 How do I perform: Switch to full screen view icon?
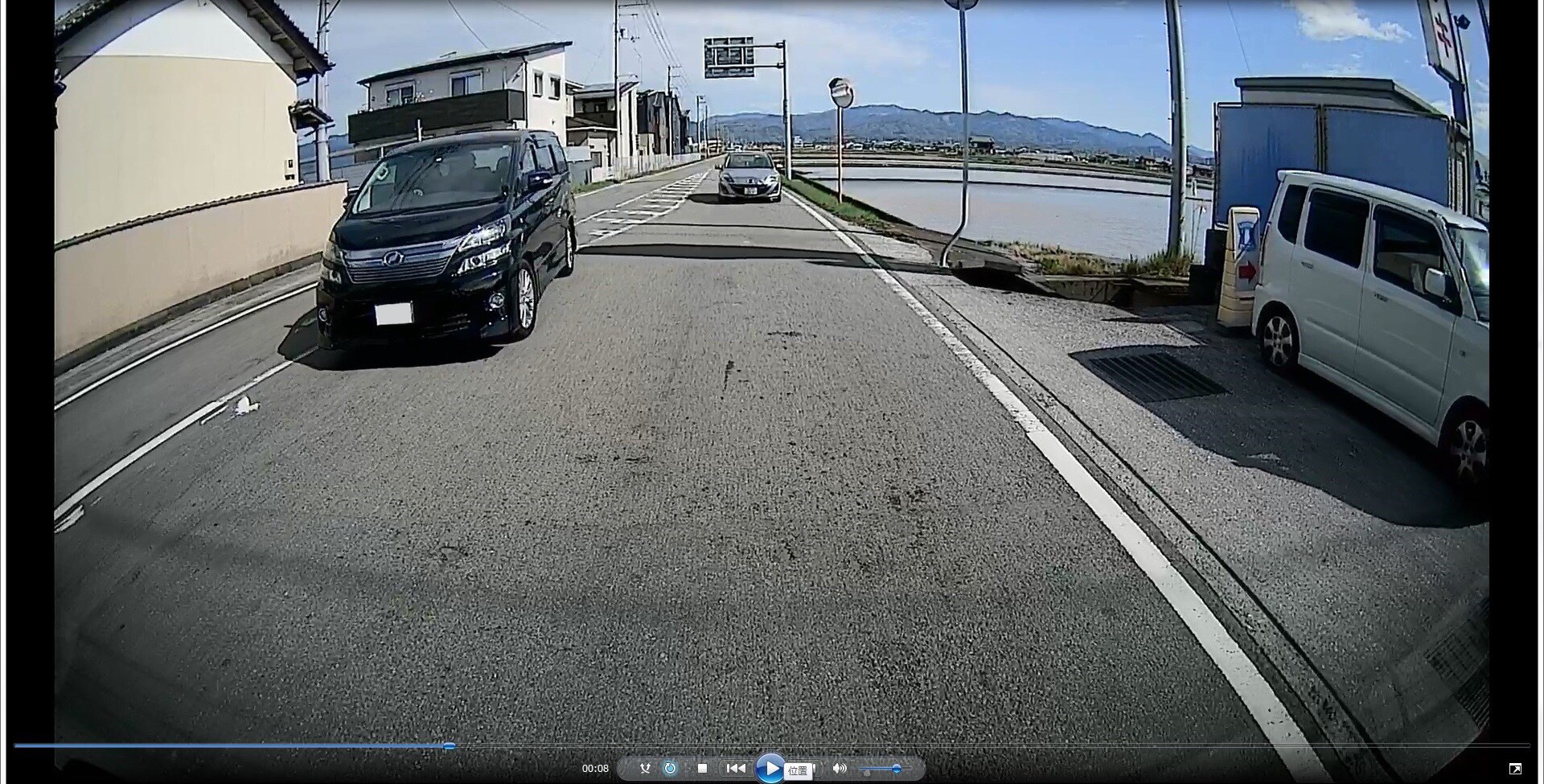pos(1515,770)
